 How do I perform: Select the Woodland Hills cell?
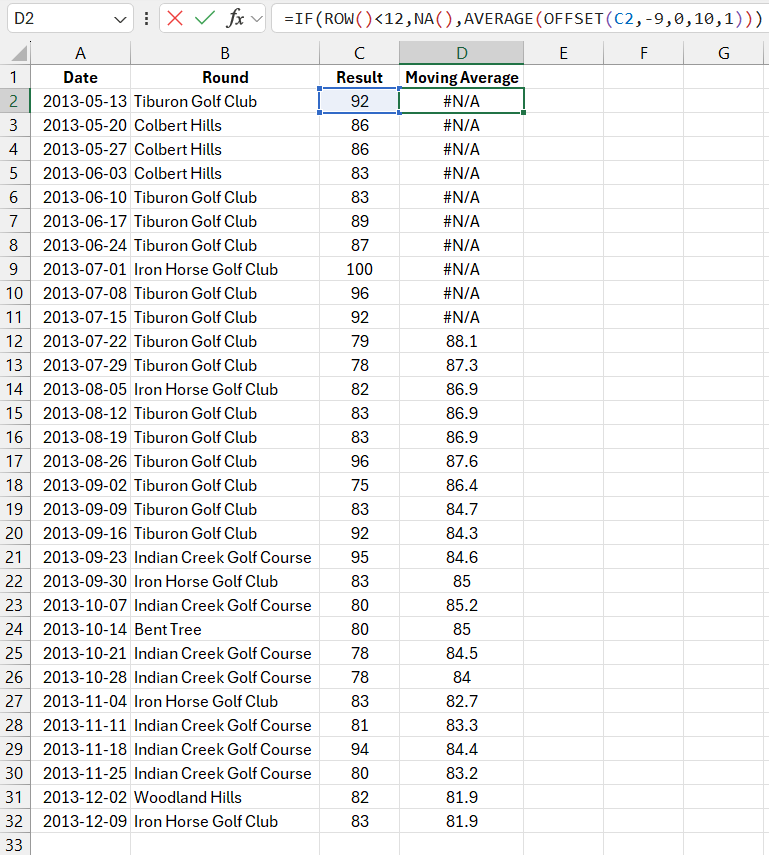coord(224,797)
